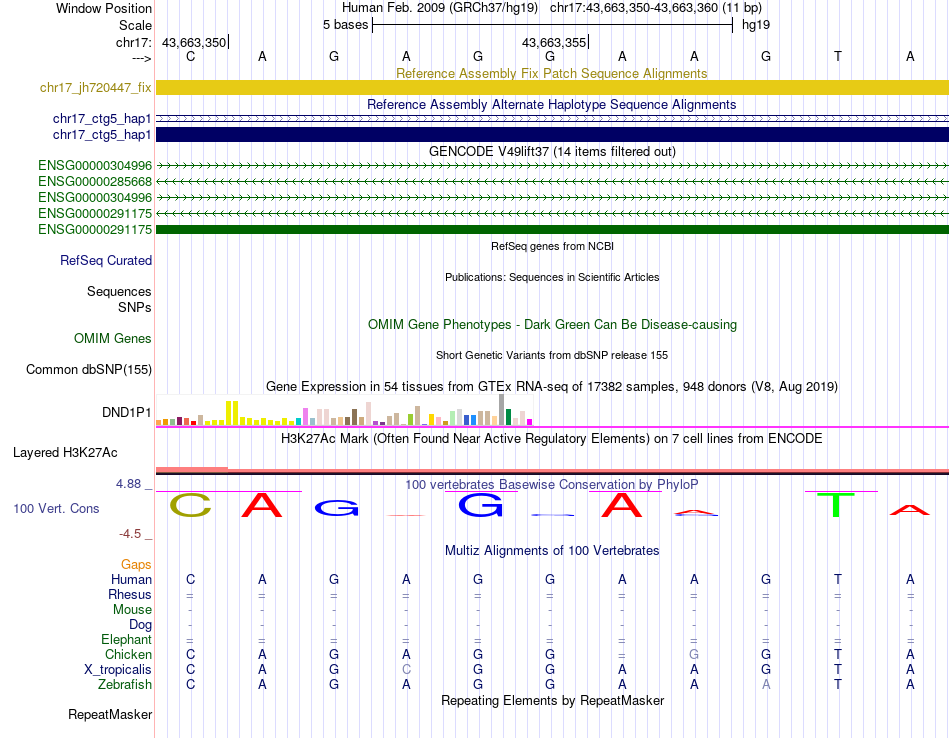The height and width of the screenshot is (738, 950).
Task: Click the solid dark green ENSG00000291175 exon bar
Action: [552, 229]
